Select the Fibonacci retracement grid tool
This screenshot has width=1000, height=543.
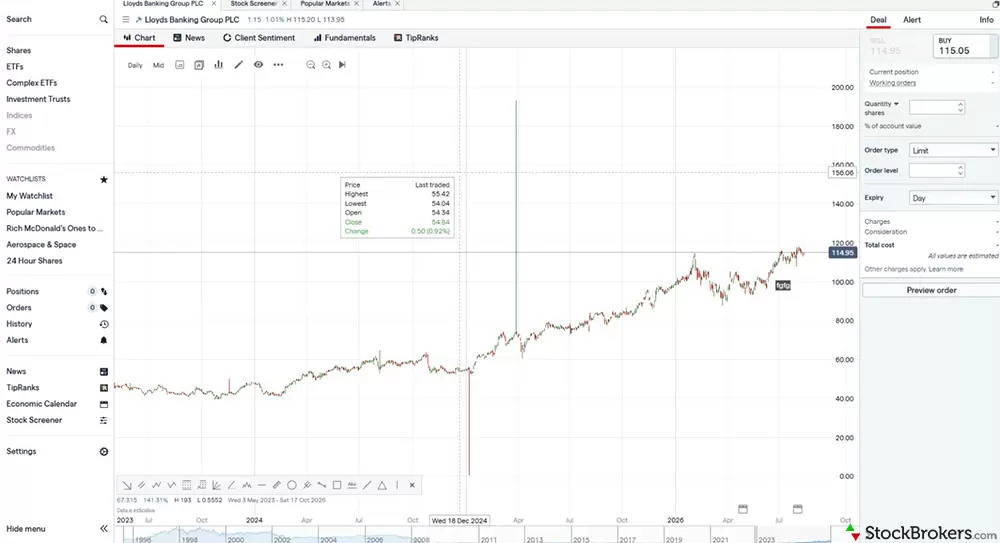coord(187,485)
